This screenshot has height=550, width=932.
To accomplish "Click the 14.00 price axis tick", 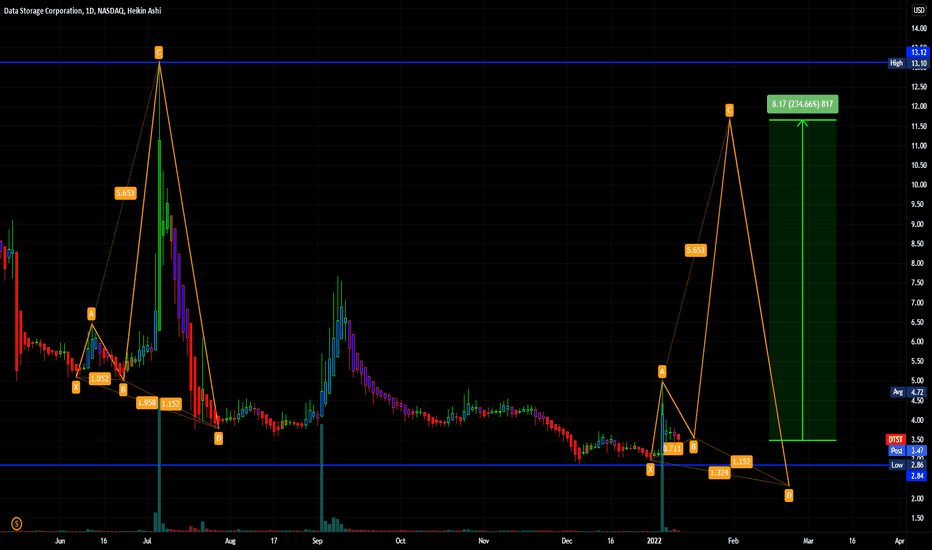I will (x=919, y=29).
